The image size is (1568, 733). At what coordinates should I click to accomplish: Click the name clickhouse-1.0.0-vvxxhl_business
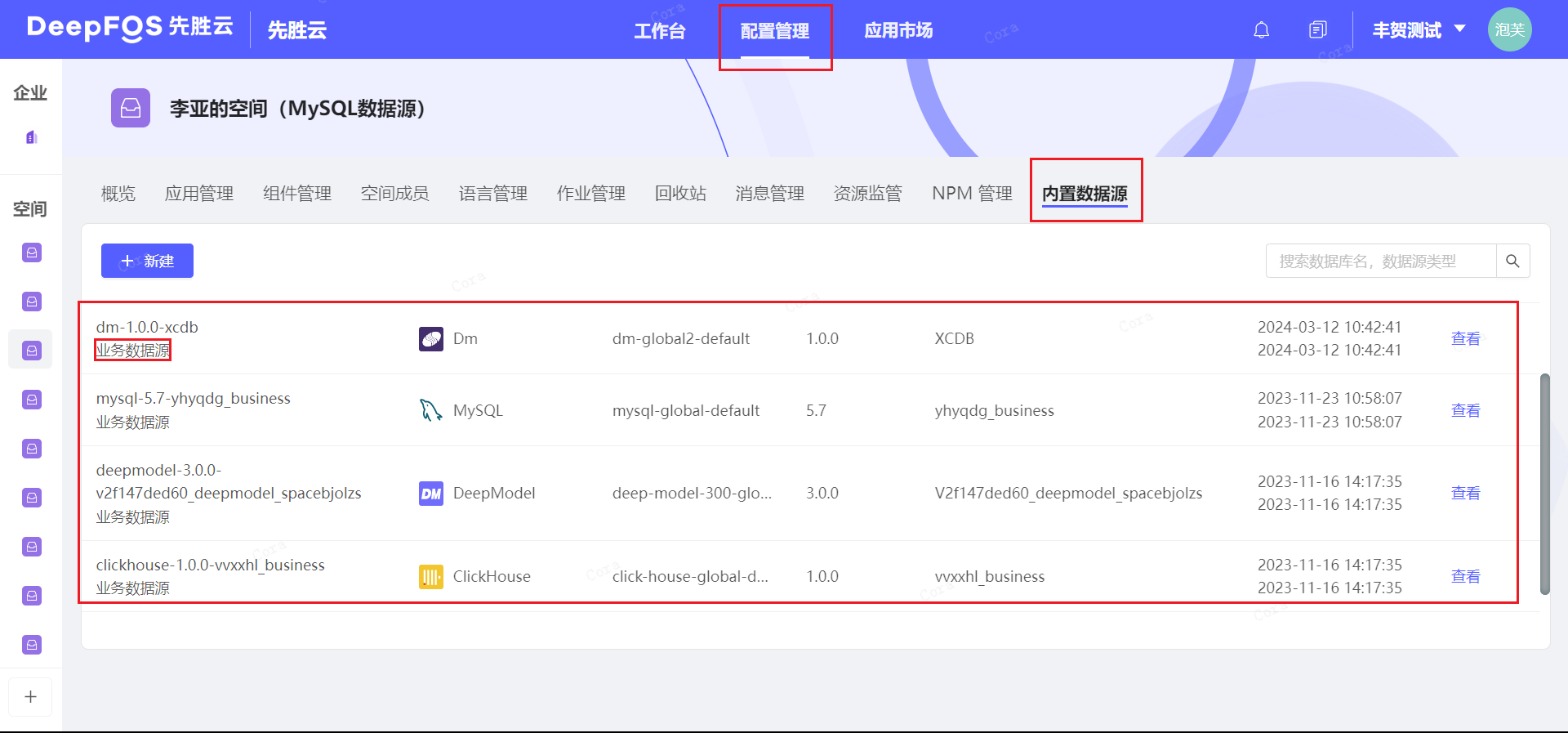pyautogui.click(x=211, y=565)
